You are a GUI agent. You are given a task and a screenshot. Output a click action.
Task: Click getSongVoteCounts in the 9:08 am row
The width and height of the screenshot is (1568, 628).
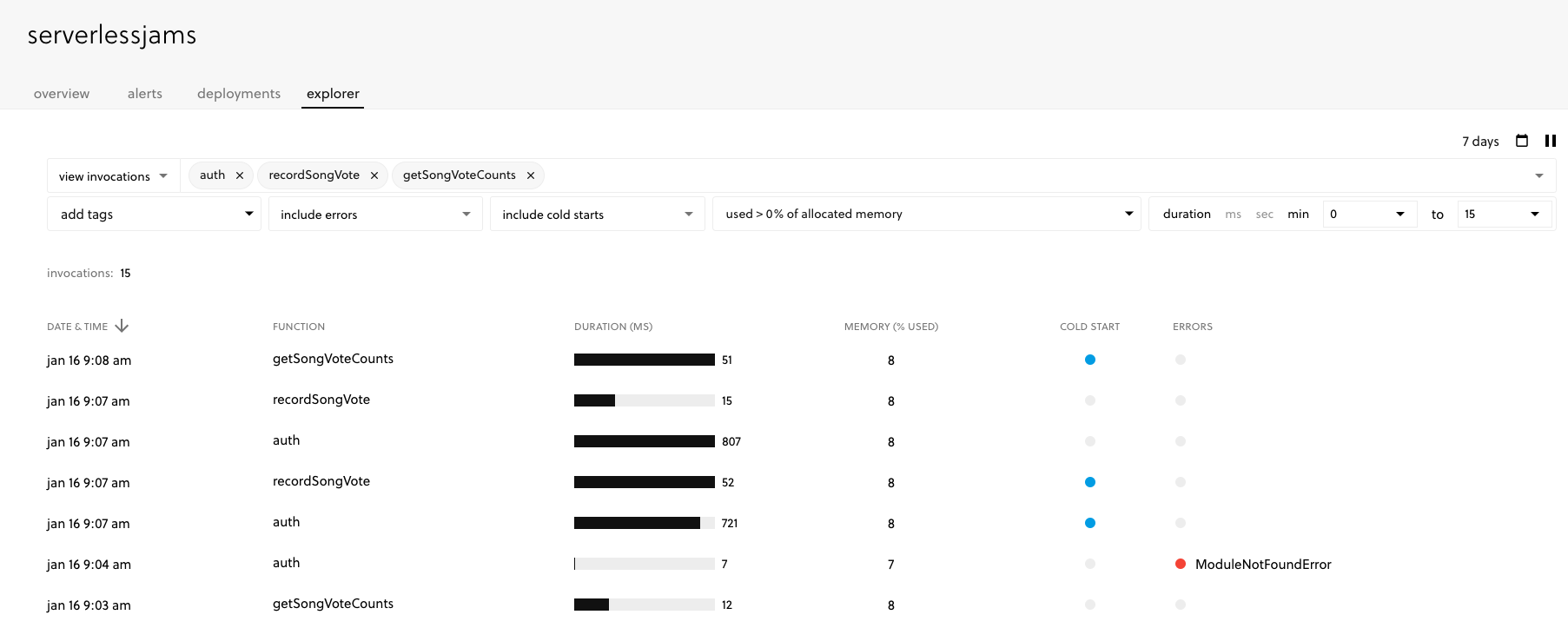[333, 359]
